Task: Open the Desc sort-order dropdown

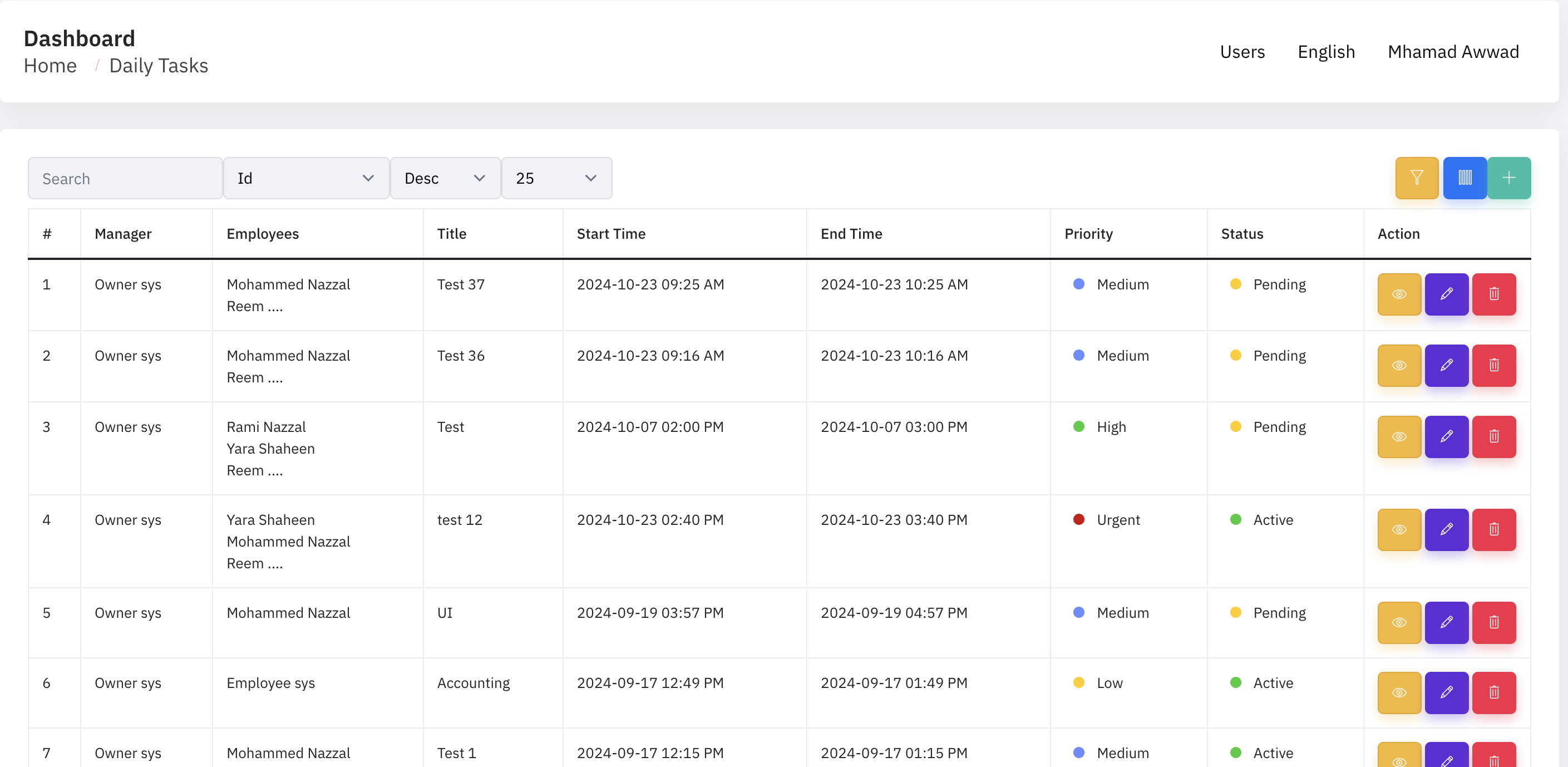Action: 445,178
